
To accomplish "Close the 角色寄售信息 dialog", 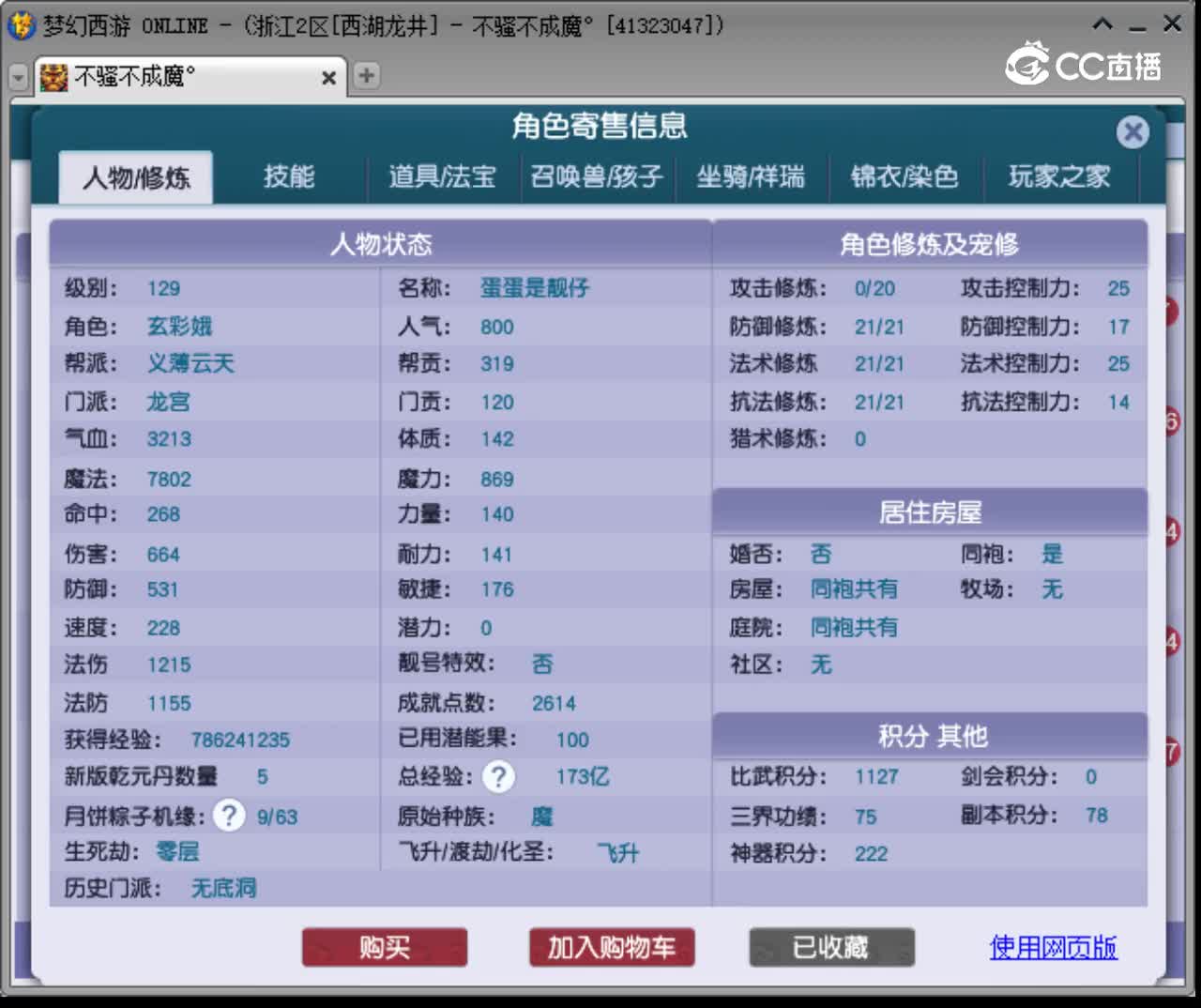I will (1133, 132).
